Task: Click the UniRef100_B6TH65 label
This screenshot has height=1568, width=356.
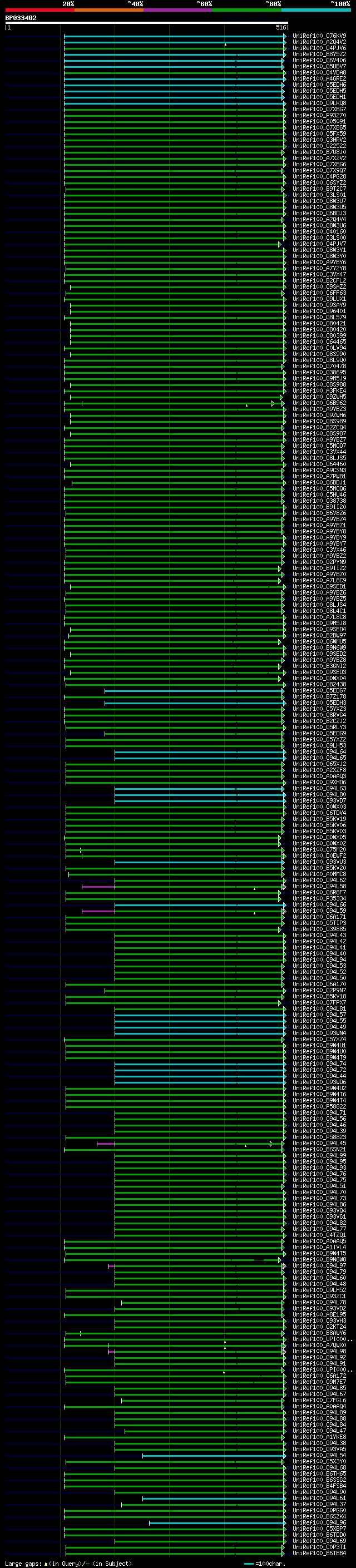Action: [x=319, y=1473]
